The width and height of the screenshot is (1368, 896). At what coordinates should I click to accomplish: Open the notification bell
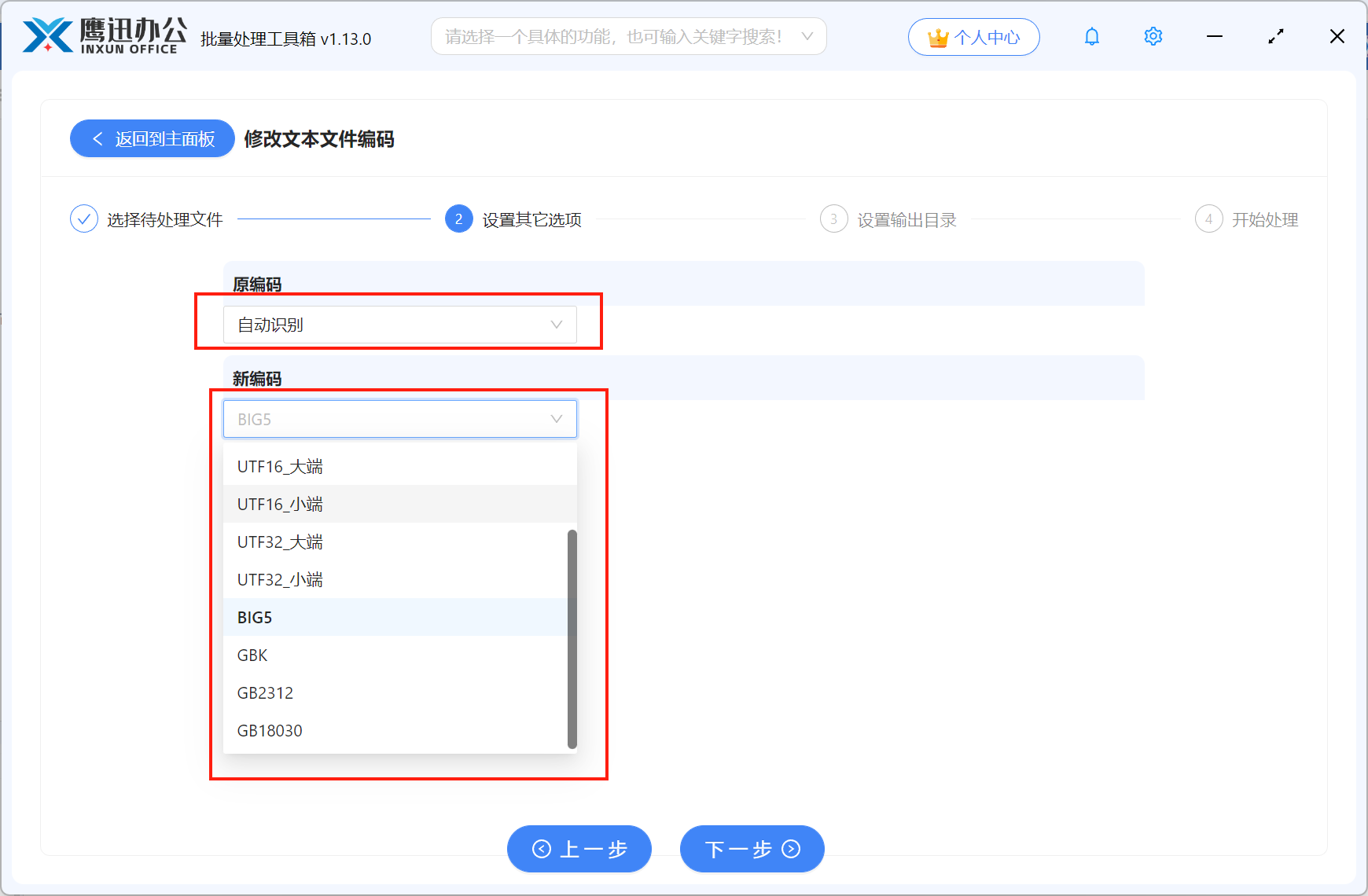(x=1091, y=36)
